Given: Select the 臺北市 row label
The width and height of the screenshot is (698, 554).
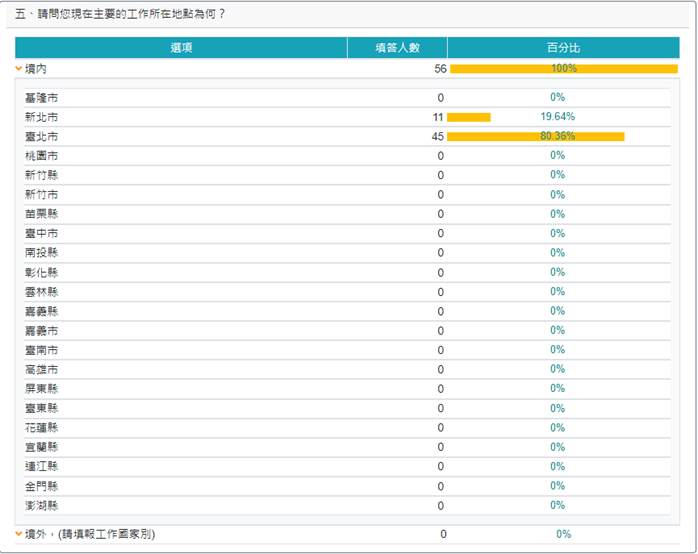Looking at the screenshot, I should click(x=41, y=136).
